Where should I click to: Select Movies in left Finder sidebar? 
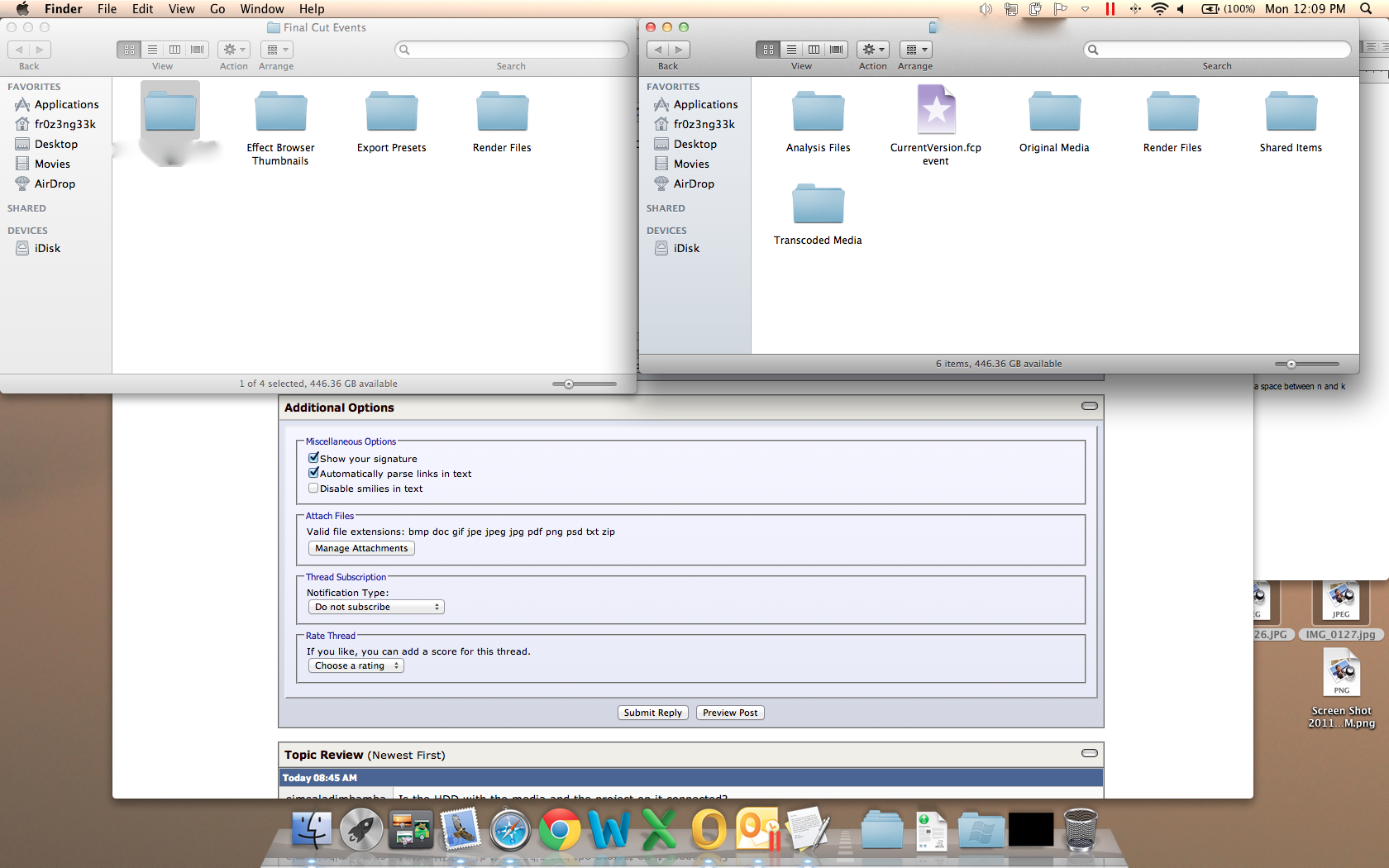(x=52, y=164)
